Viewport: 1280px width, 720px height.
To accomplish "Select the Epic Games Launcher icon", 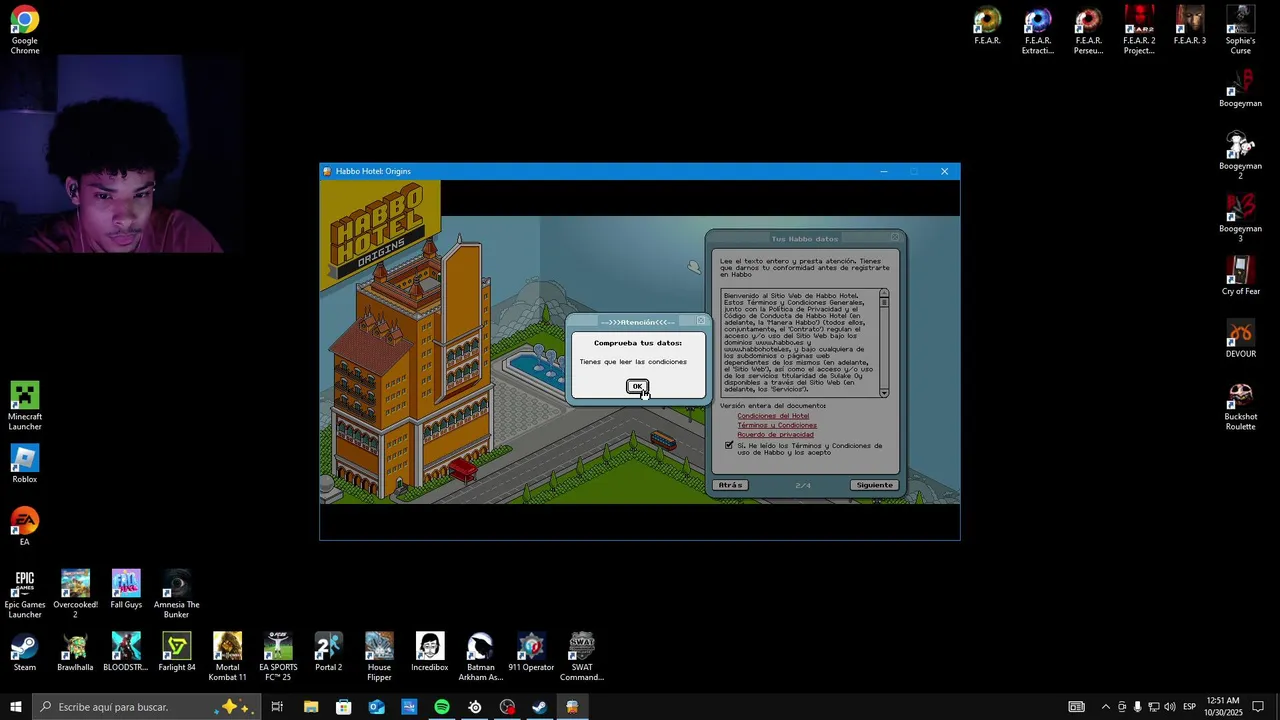I will [25, 593].
